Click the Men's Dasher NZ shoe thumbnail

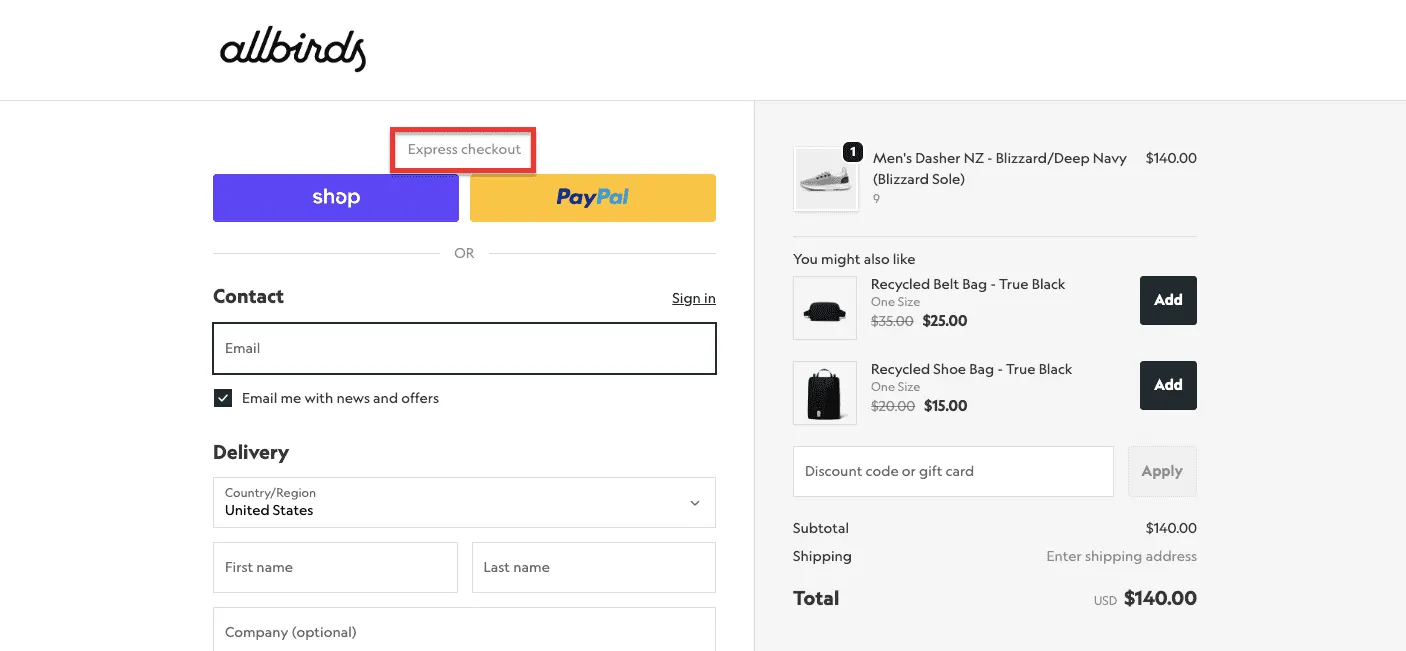[x=825, y=180]
